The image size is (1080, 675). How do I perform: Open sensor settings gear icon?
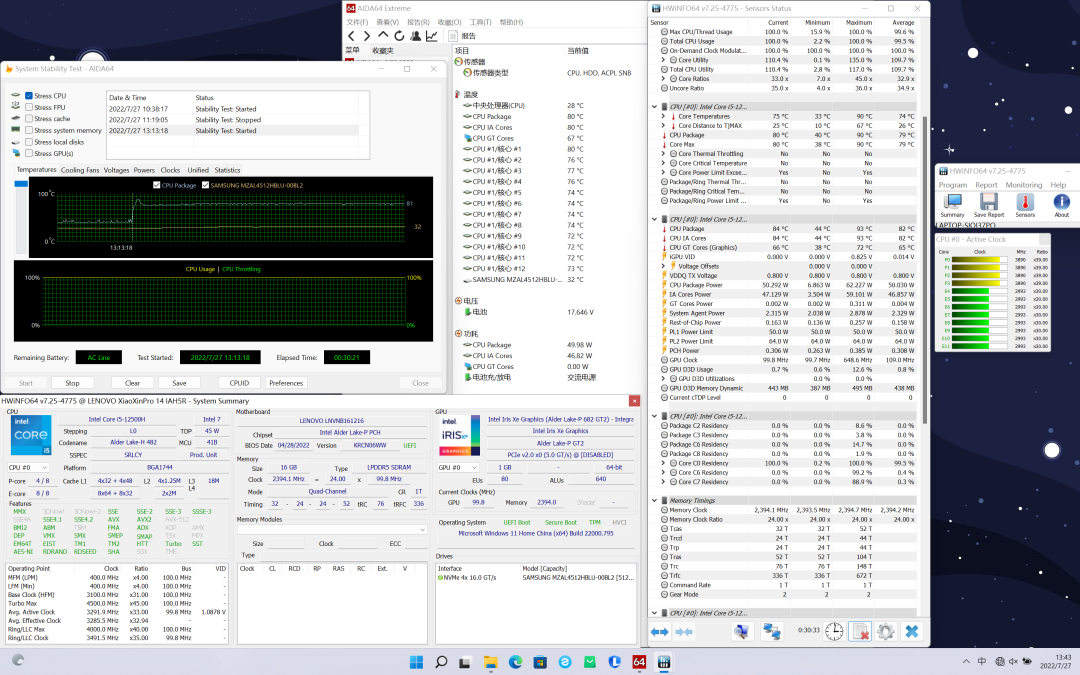(x=885, y=631)
